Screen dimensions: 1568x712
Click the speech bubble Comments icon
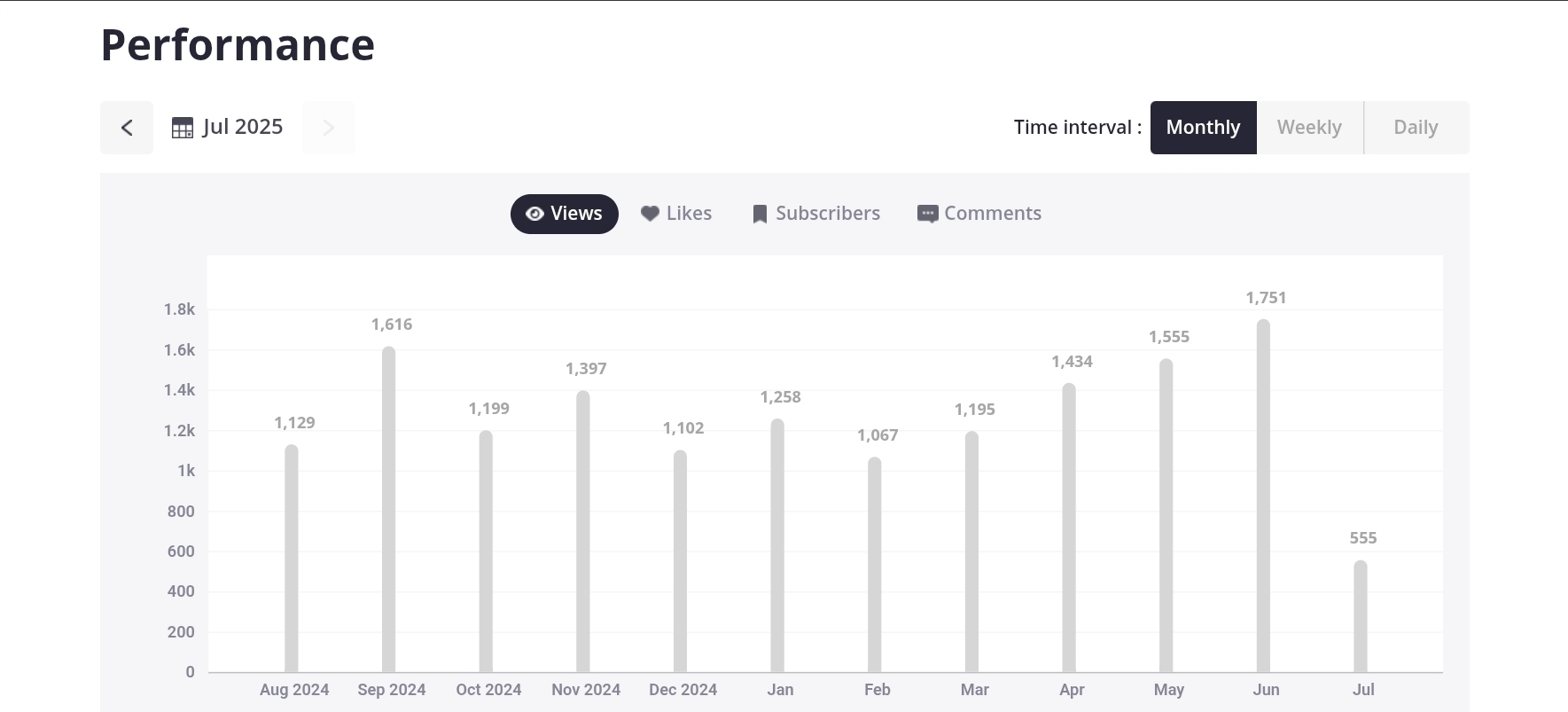(x=927, y=214)
